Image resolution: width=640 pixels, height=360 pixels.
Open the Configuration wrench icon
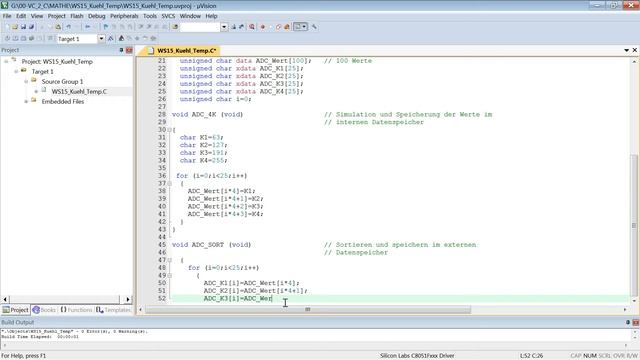click(314, 27)
